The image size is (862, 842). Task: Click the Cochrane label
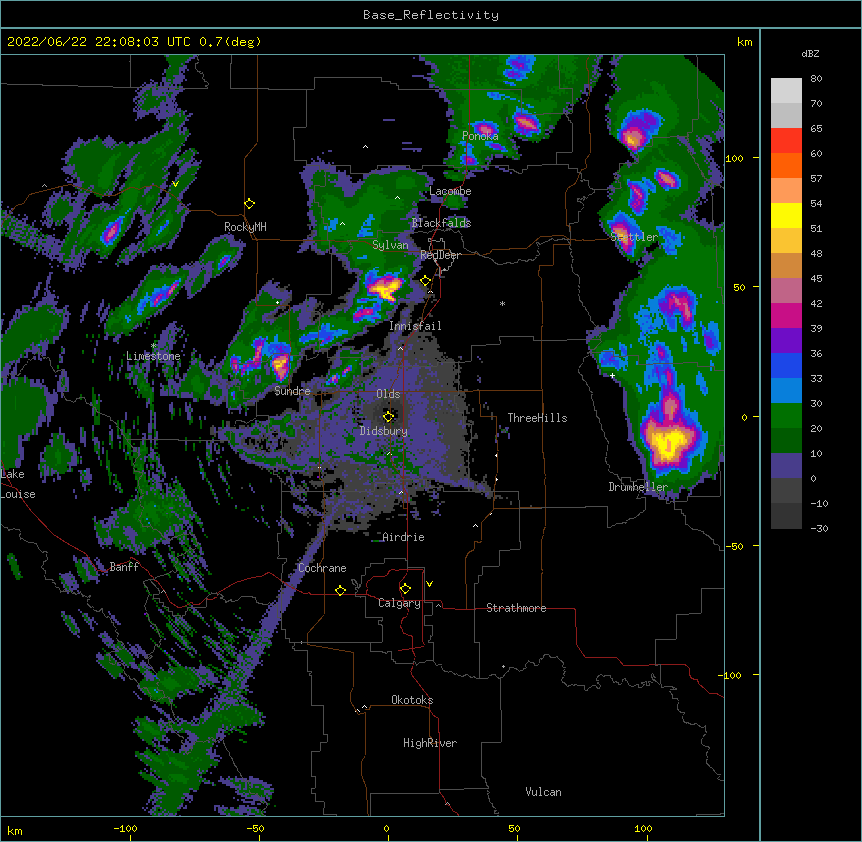pyautogui.click(x=322, y=568)
